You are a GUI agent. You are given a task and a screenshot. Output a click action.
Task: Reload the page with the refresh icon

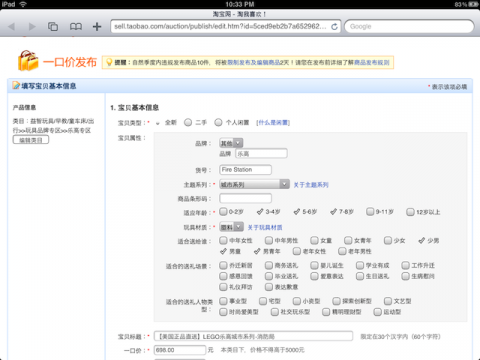coord(334,27)
